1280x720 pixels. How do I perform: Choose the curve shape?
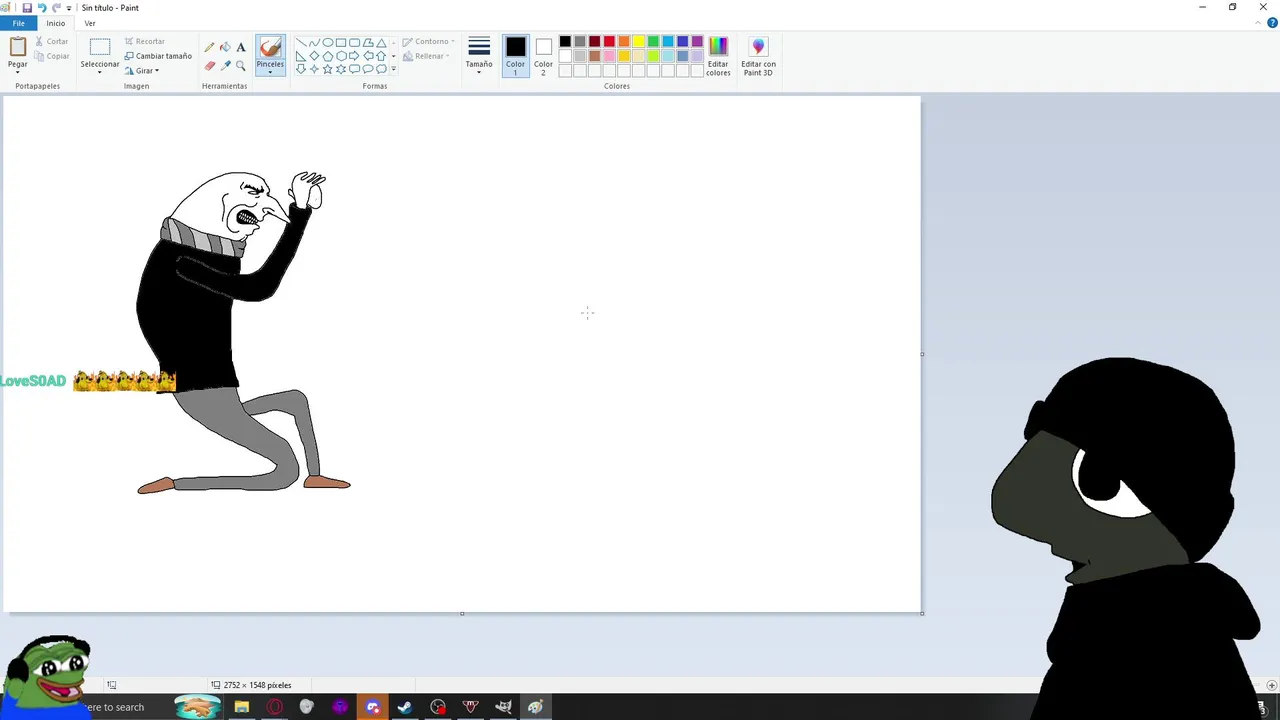click(x=314, y=43)
